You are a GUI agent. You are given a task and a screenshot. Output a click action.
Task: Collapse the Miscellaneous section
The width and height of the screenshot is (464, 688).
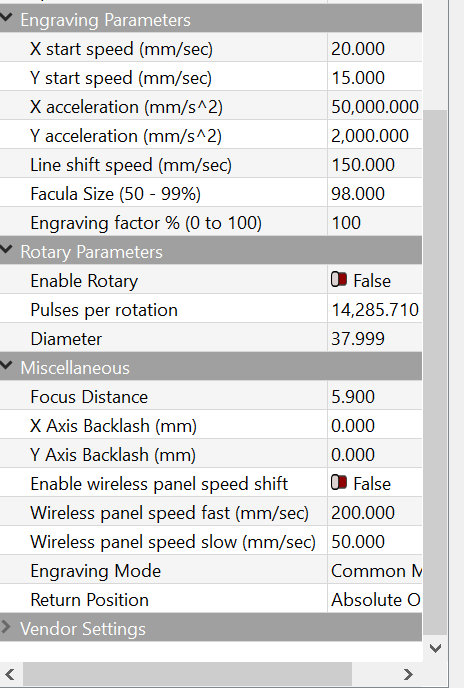(6, 366)
